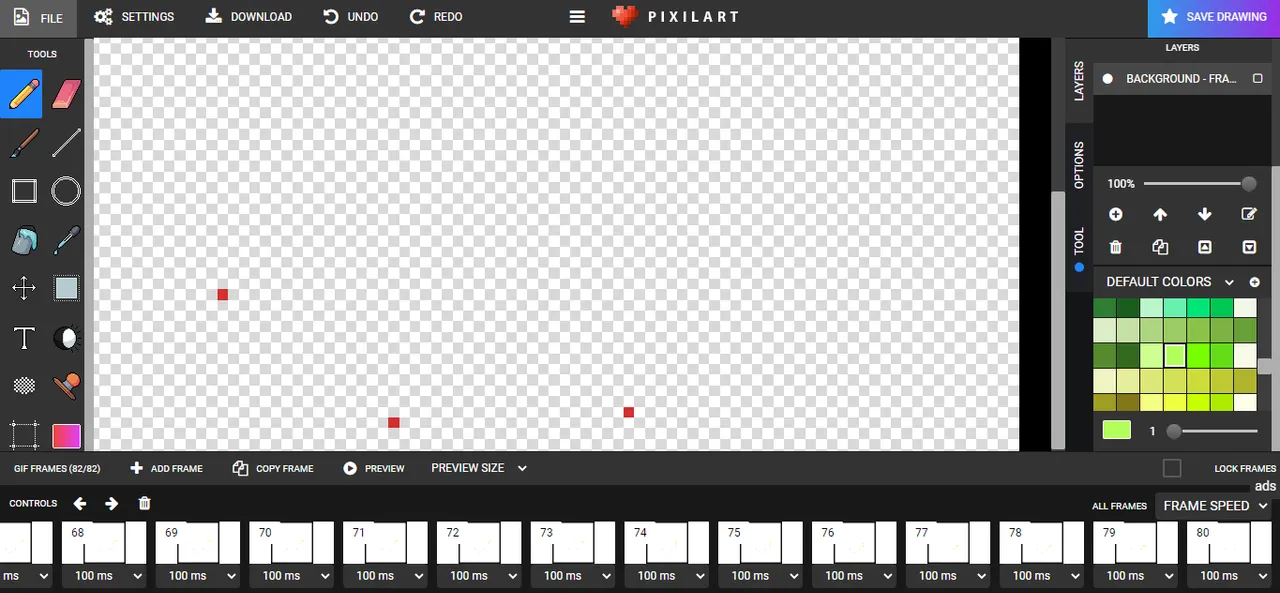Click Copy Frame button
Image resolution: width=1280 pixels, height=593 pixels.
click(273, 468)
